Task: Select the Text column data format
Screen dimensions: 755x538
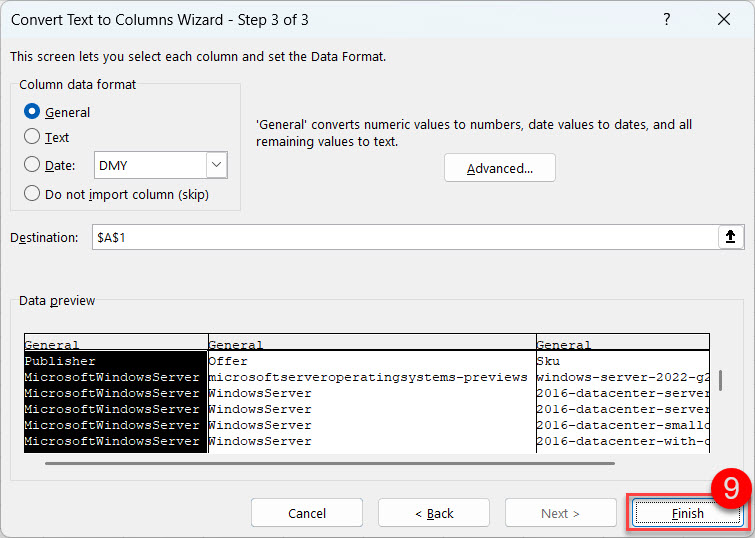Action: [x=32, y=137]
